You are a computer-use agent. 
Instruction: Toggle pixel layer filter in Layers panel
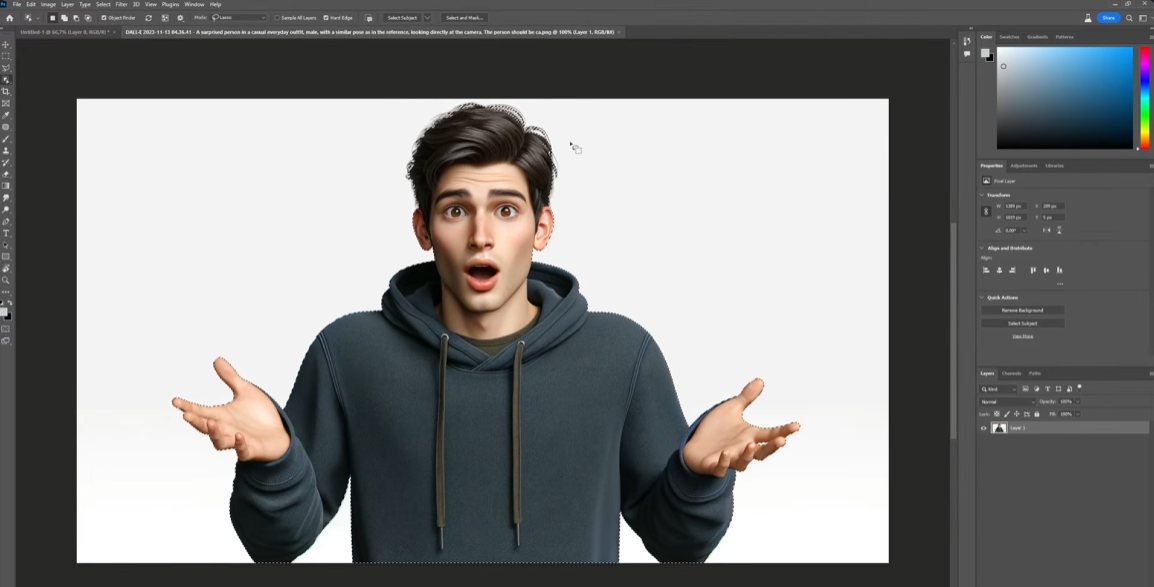[x=1025, y=388]
